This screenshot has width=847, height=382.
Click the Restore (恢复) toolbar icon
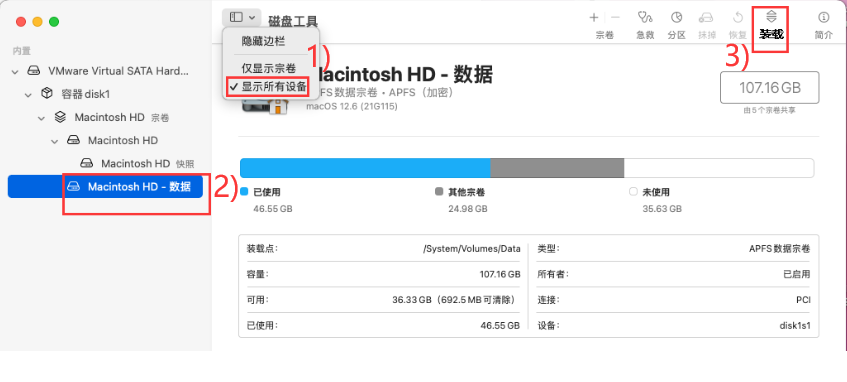(x=738, y=18)
